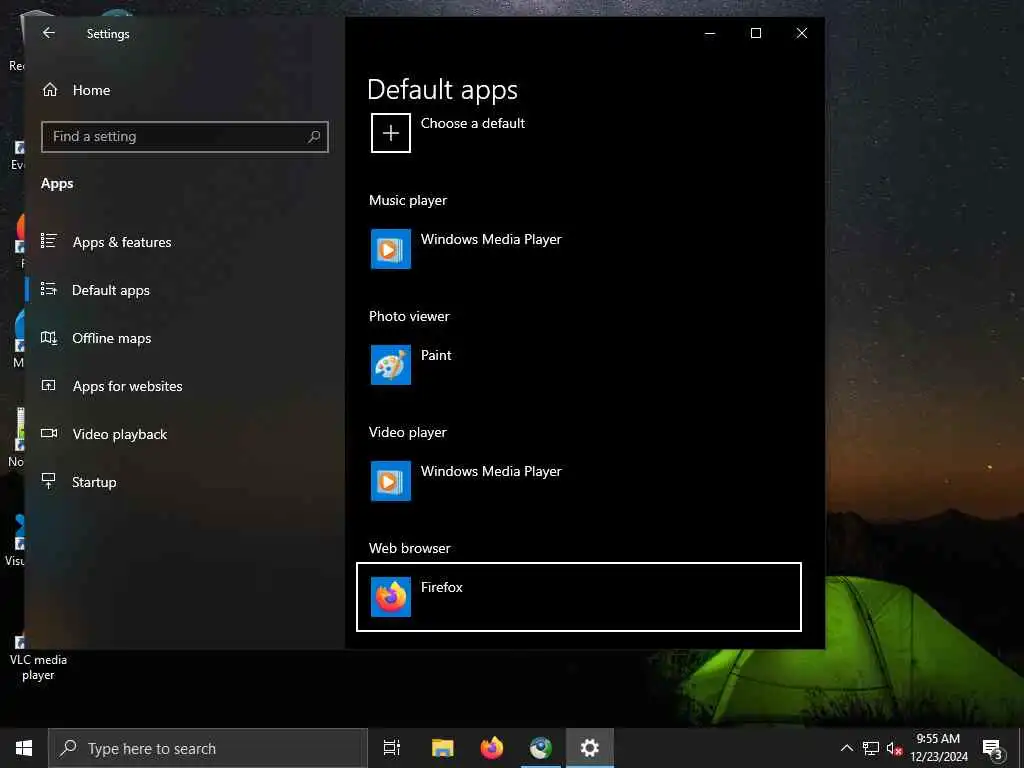The width and height of the screenshot is (1024, 768).
Task: Open Apps for websites settings
Action: coord(127,387)
